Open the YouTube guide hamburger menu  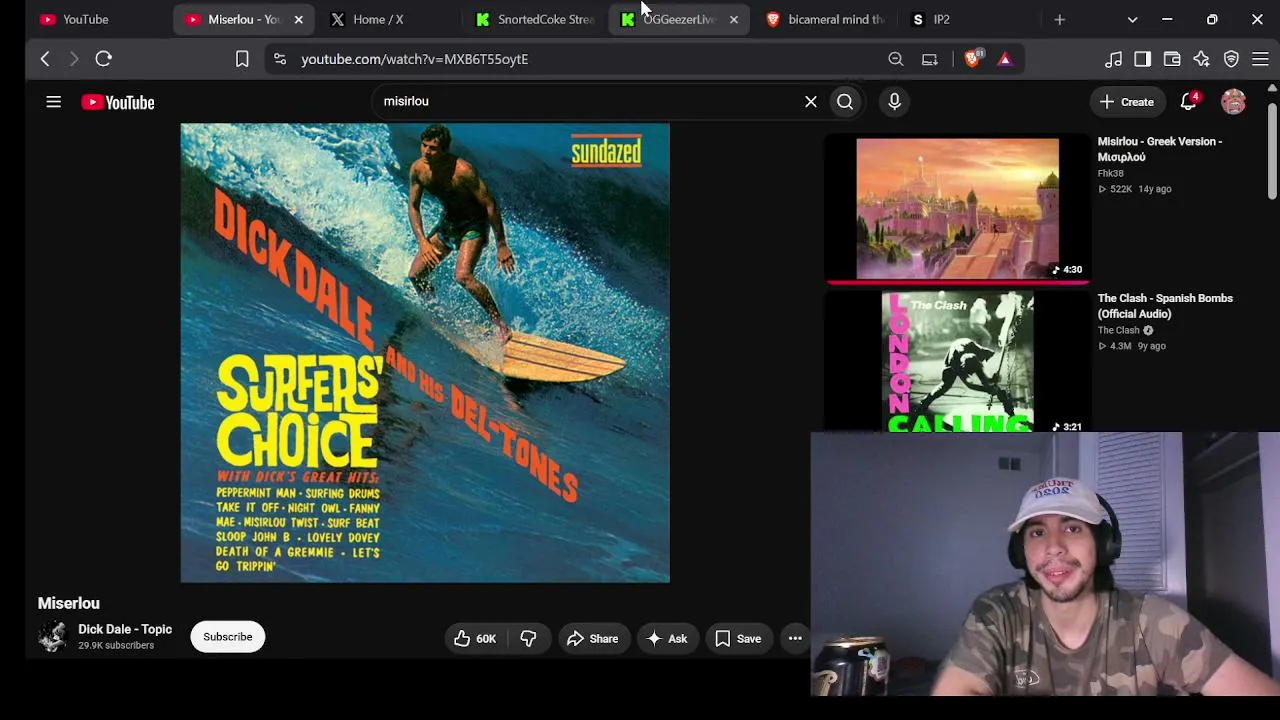click(x=54, y=102)
